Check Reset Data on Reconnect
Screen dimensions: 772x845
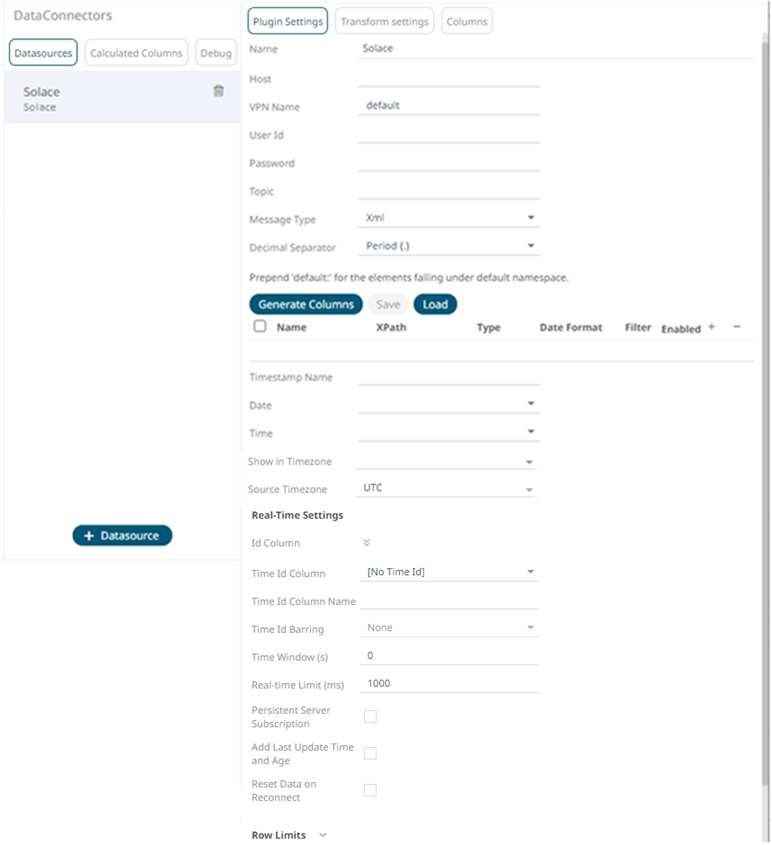click(370, 790)
